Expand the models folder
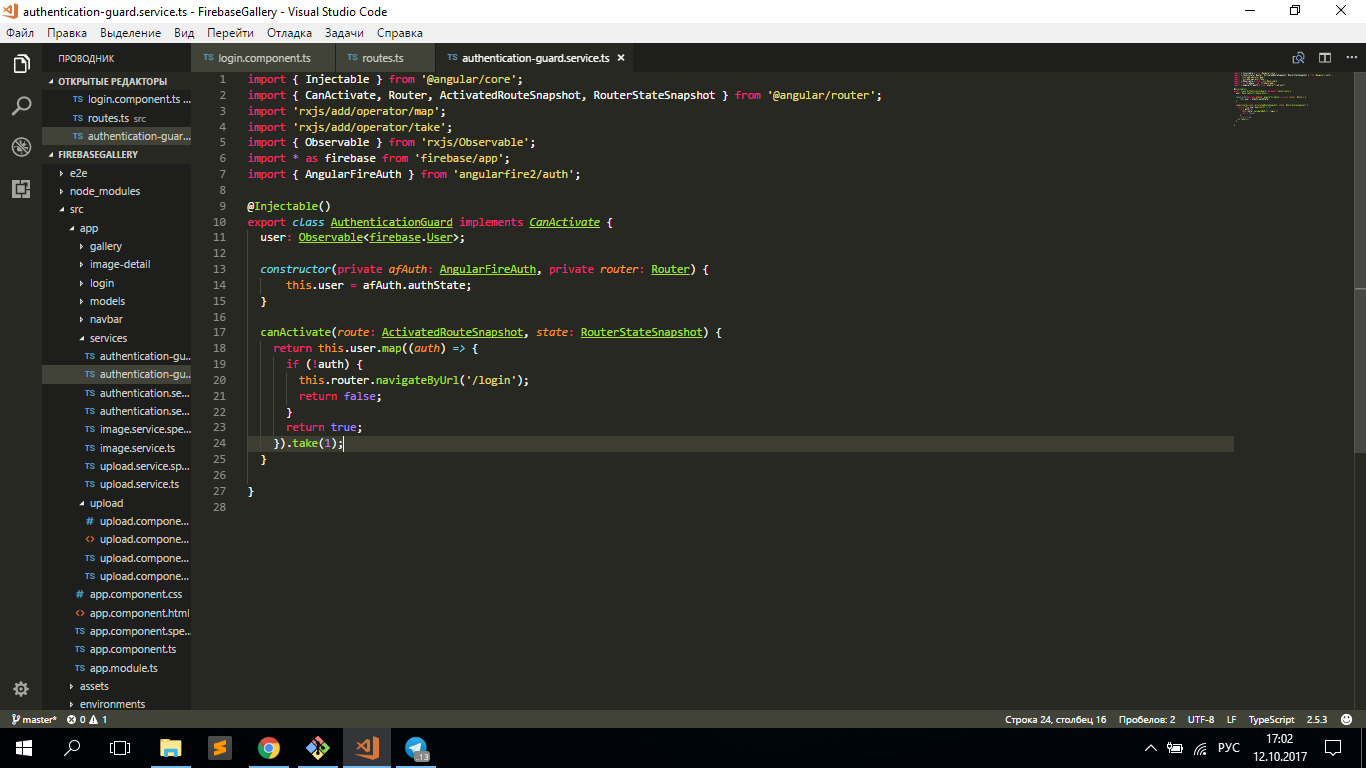This screenshot has height=768, width=1366. (x=107, y=301)
